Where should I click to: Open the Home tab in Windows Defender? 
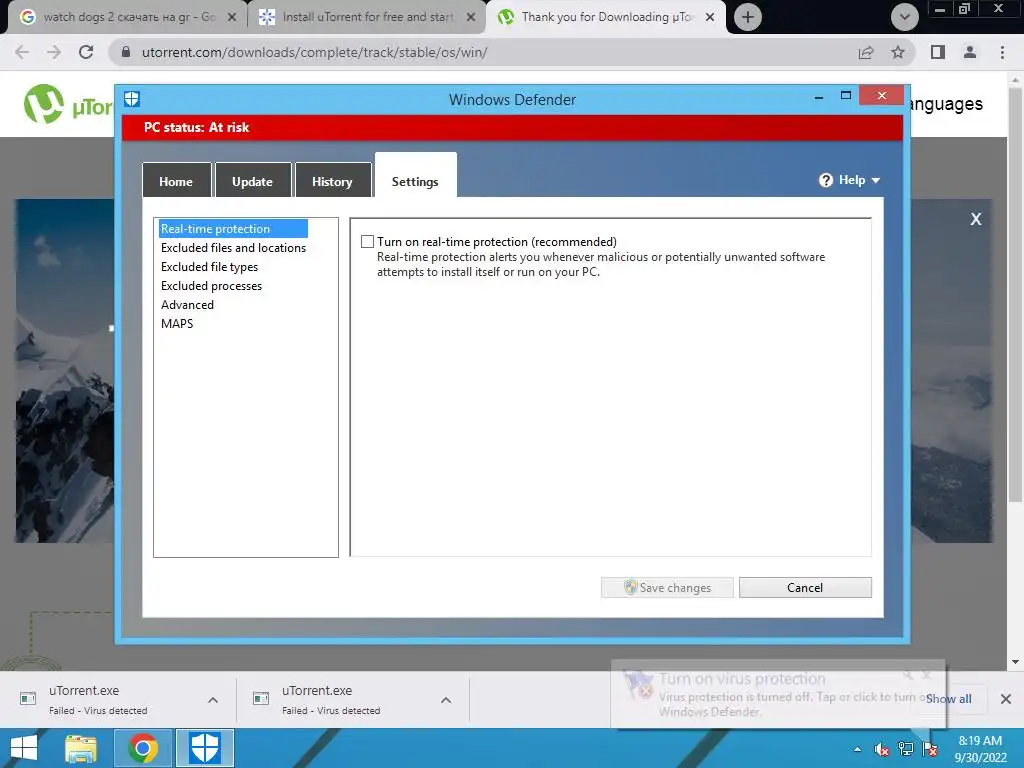pyautogui.click(x=176, y=181)
